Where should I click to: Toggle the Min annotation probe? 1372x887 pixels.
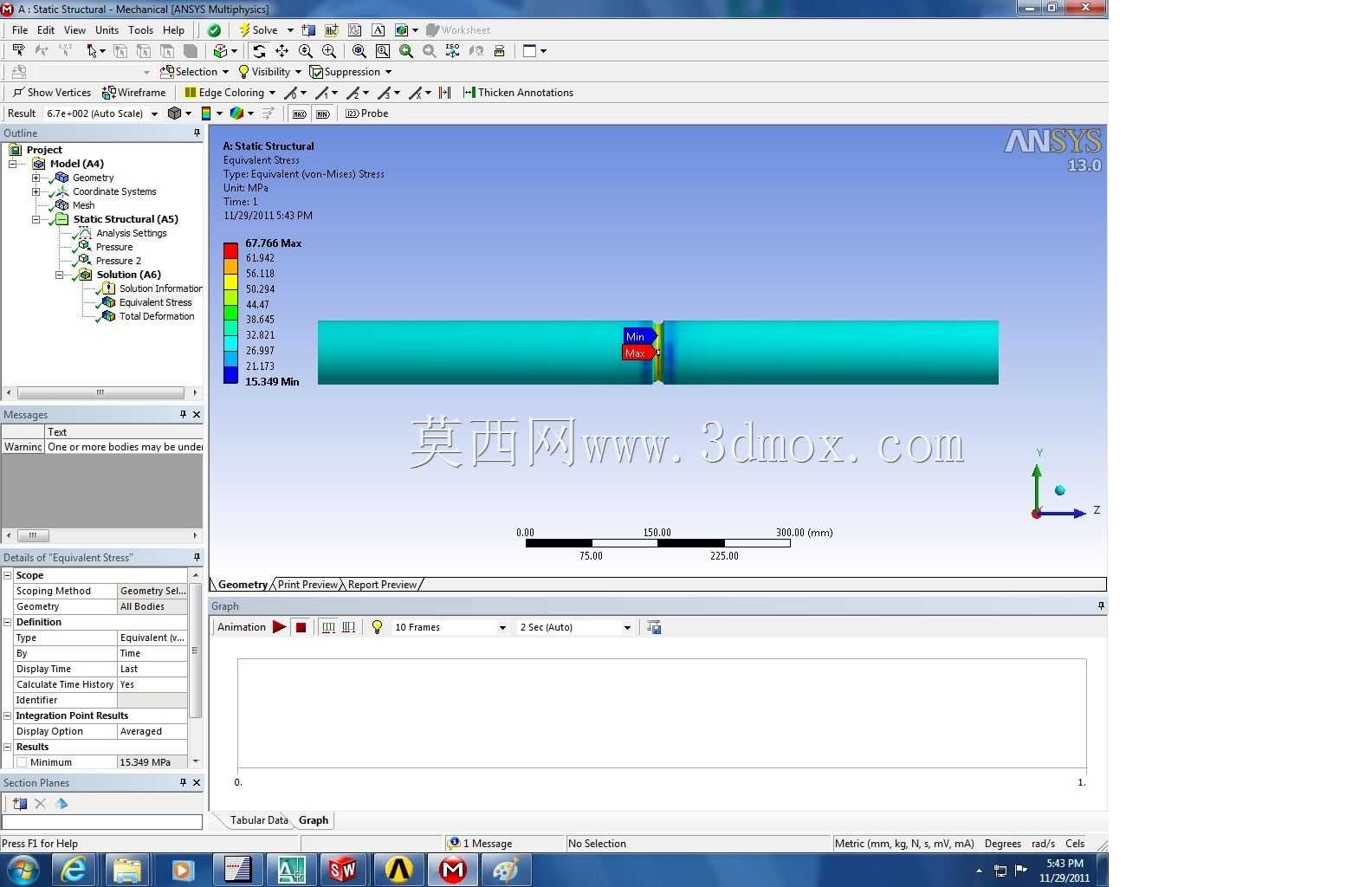(x=323, y=113)
